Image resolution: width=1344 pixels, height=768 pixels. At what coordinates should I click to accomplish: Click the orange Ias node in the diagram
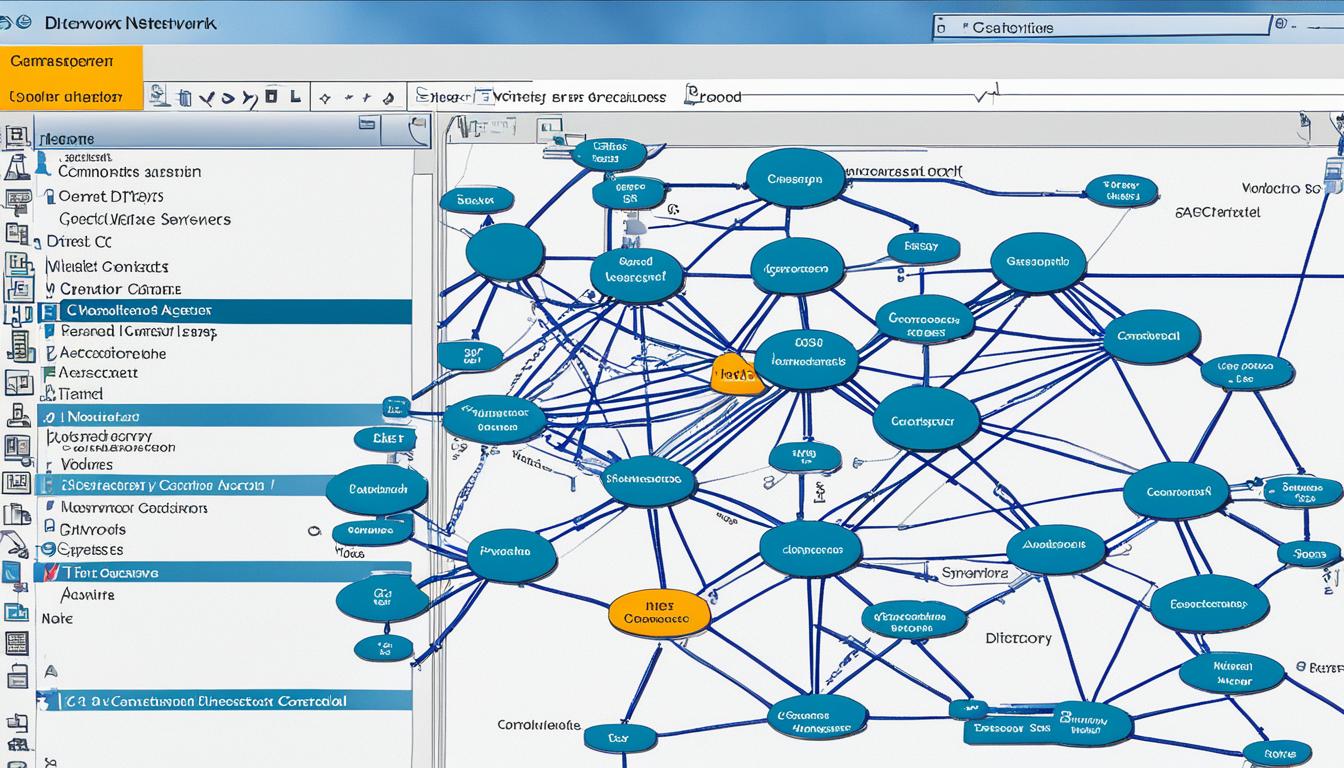(x=737, y=375)
